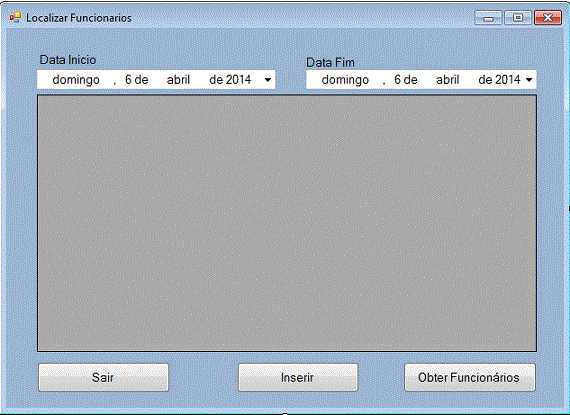Select the day '6' in Data Inicio
Image resolution: width=570 pixels, height=415 pixels.
coord(128,80)
